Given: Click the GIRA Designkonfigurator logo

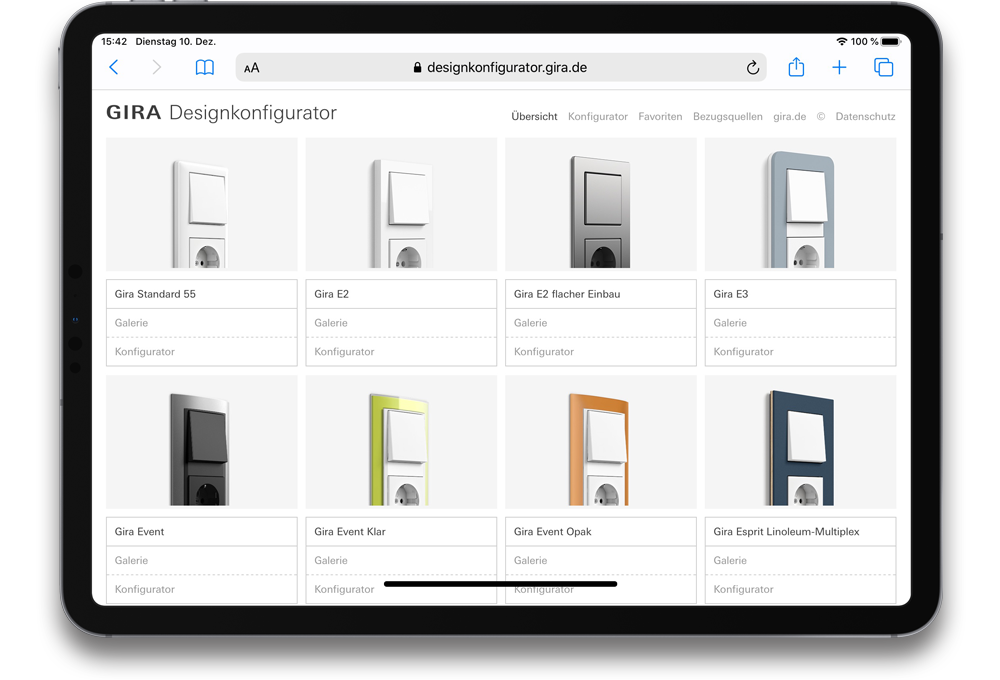Looking at the screenshot, I should coord(221,113).
